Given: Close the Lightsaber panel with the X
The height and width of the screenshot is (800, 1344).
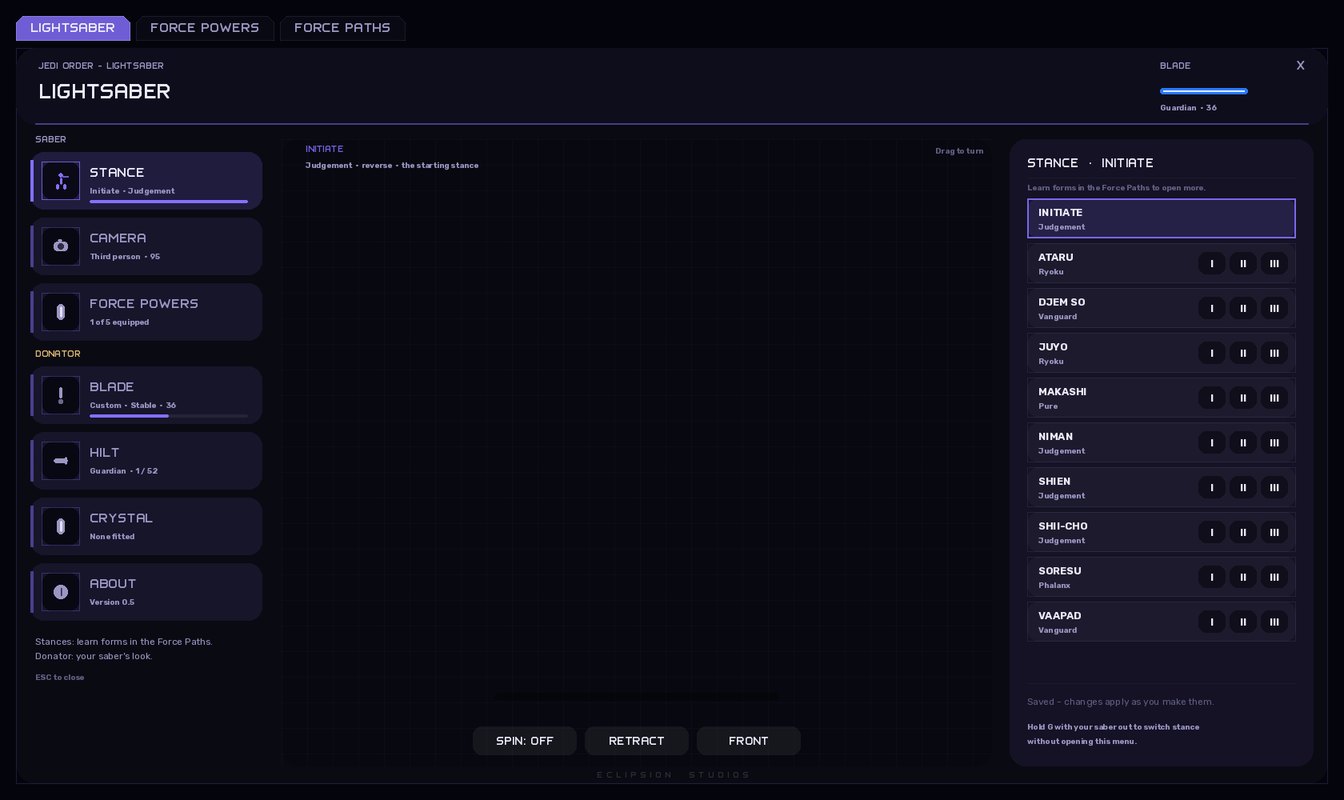Looking at the screenshot, I should [1300, 66].
